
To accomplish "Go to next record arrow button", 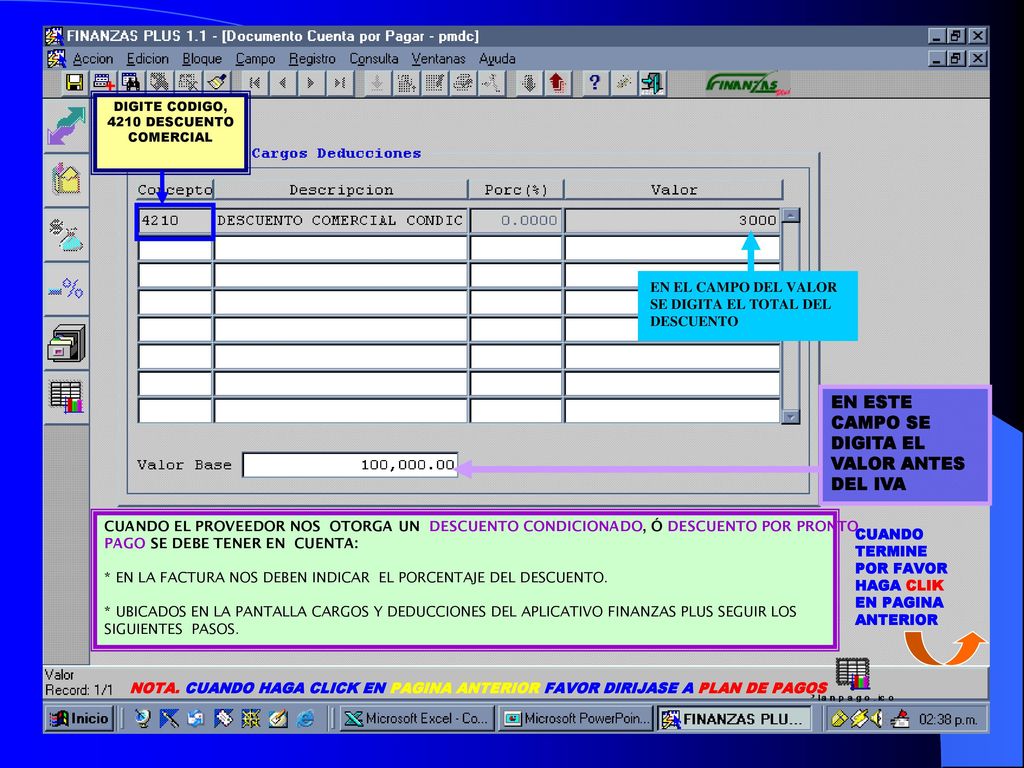I will tap(311, 83).
